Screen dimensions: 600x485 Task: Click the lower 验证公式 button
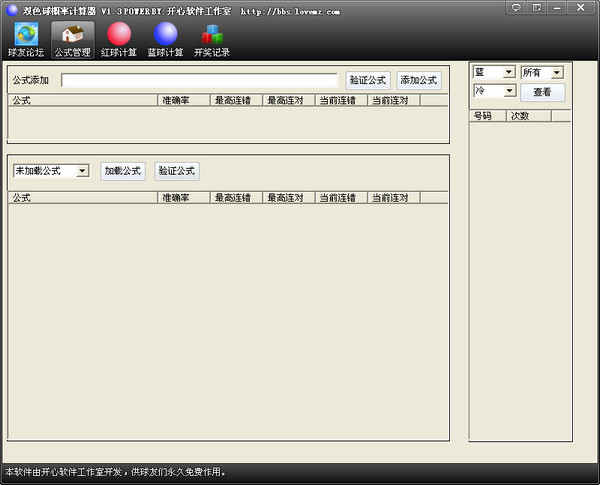point(177,171)
